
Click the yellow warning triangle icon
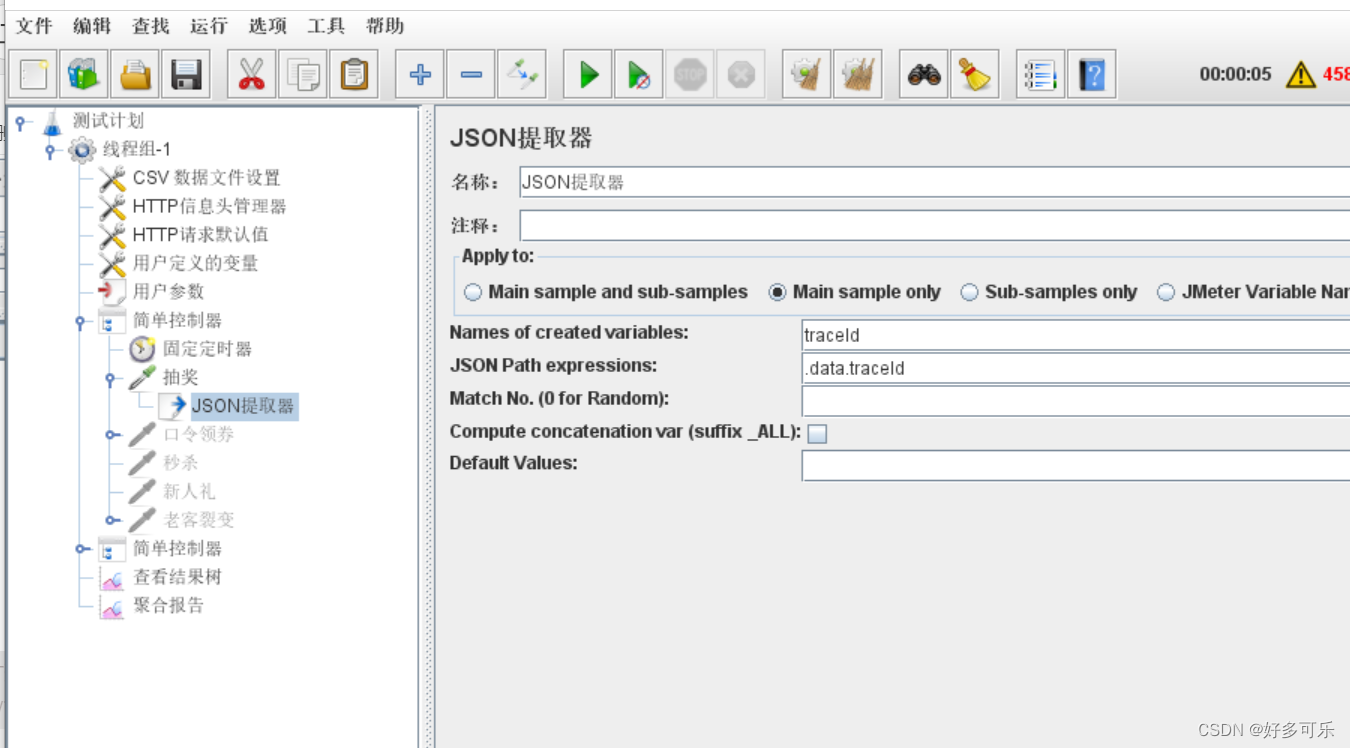click(1301, 74)
